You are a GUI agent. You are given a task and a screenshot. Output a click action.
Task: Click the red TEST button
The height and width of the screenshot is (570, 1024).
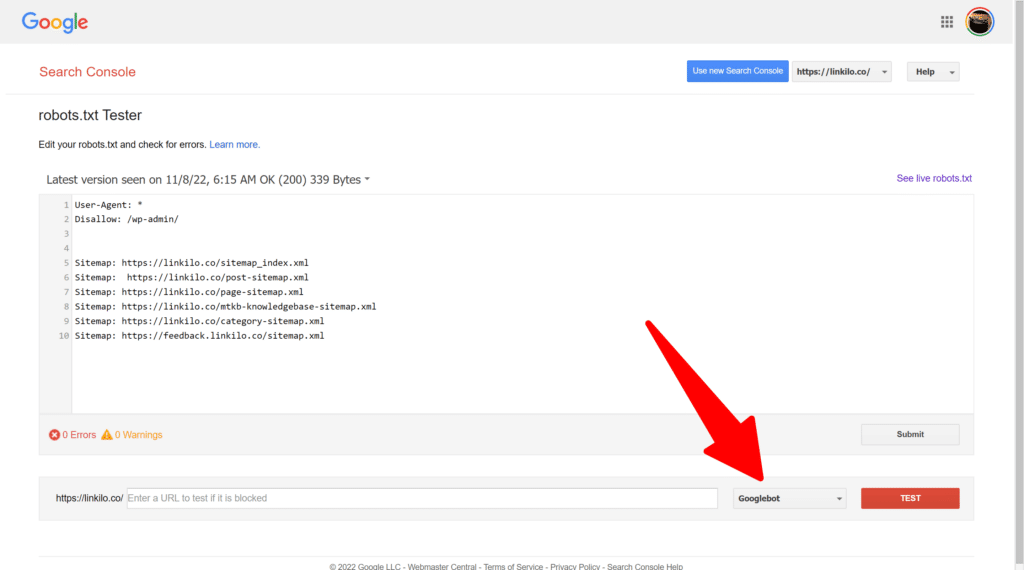[x=910, y=498]
